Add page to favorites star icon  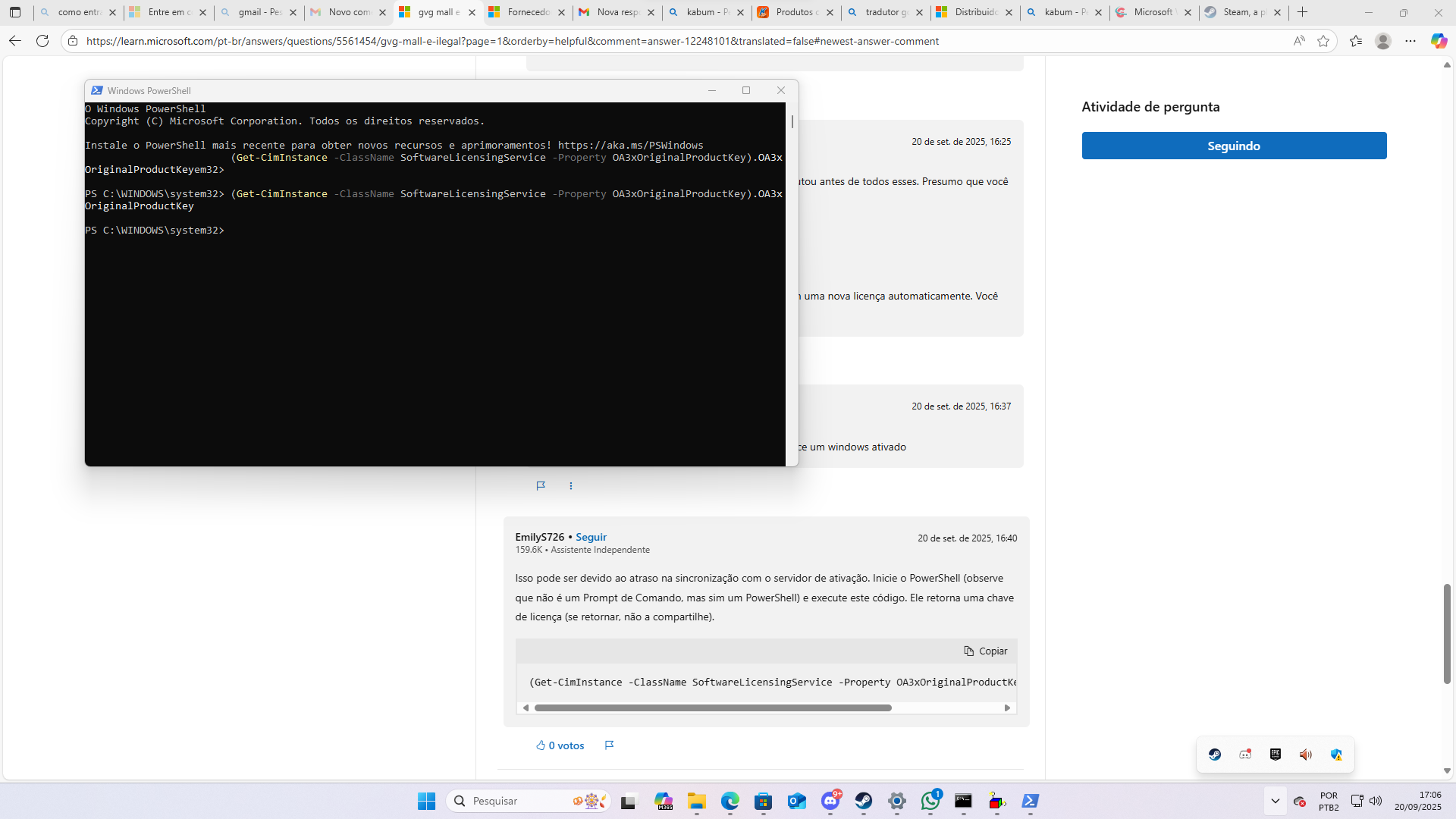(x=1323, y=41)
